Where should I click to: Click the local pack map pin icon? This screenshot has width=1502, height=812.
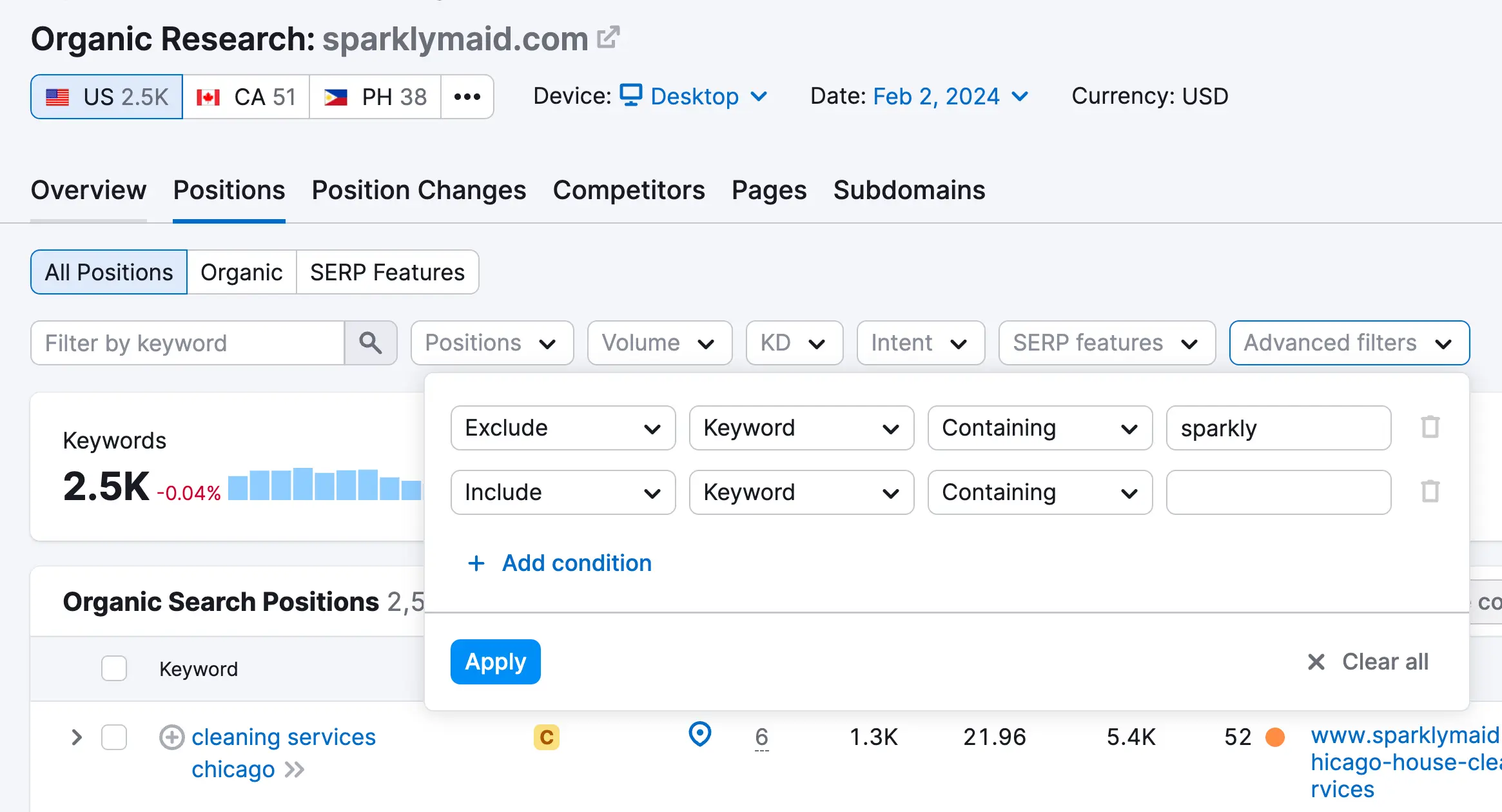click(x=699, y=735)
